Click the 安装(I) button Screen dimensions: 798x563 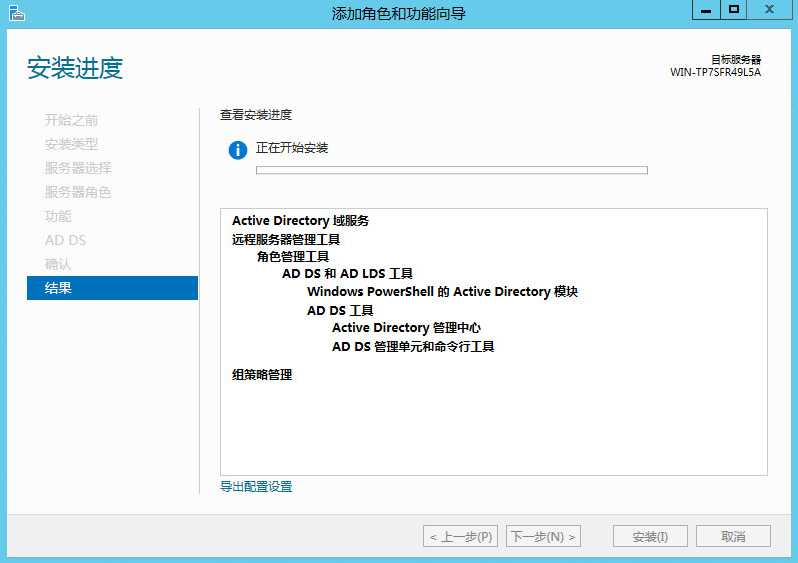[x=650, y=537]
